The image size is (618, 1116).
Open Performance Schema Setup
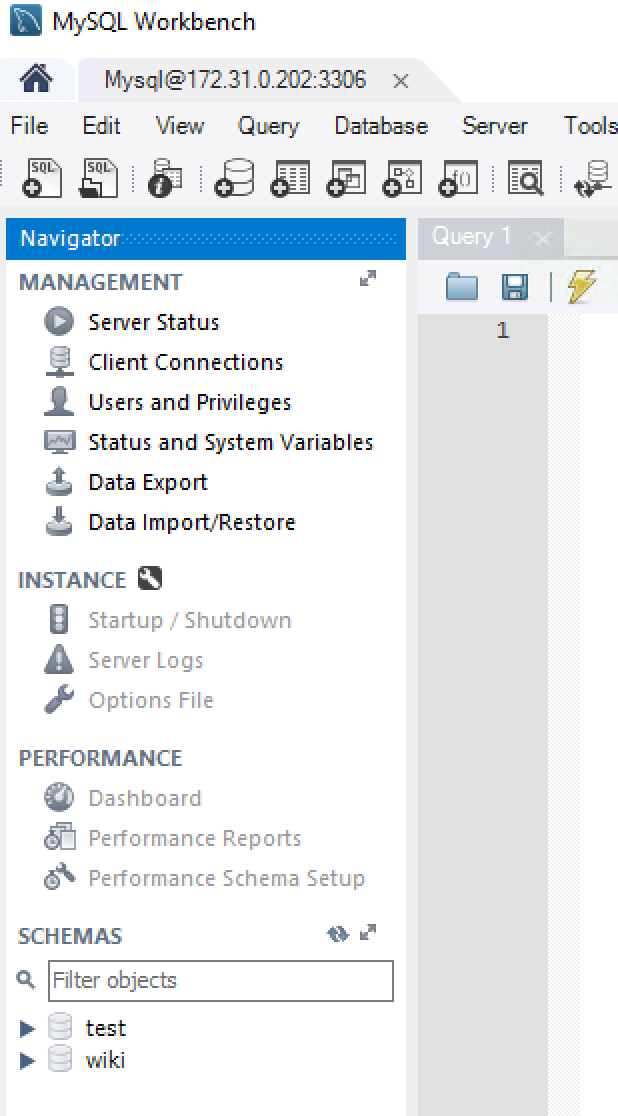226,878
